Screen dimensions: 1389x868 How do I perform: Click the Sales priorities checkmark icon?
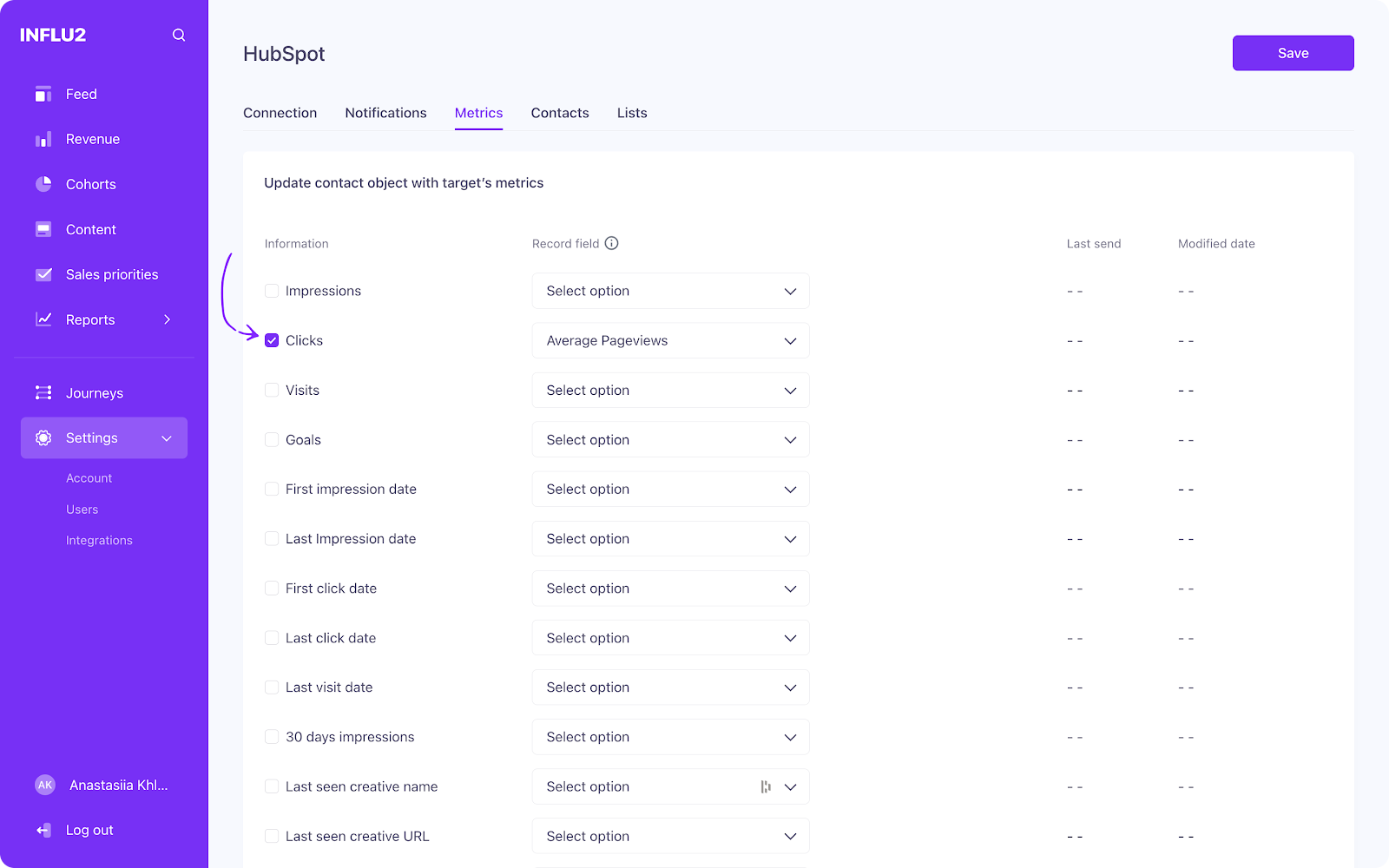click(x=43, y=274)
